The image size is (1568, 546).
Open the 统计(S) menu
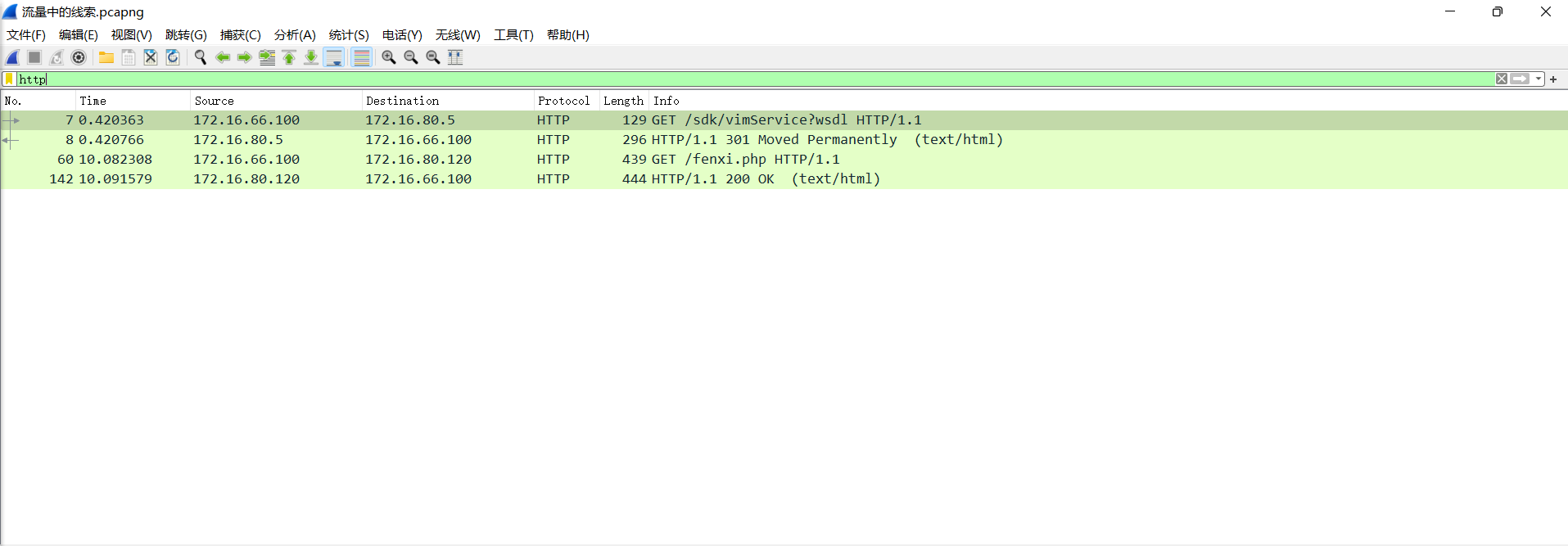click(x=349, y=35)
